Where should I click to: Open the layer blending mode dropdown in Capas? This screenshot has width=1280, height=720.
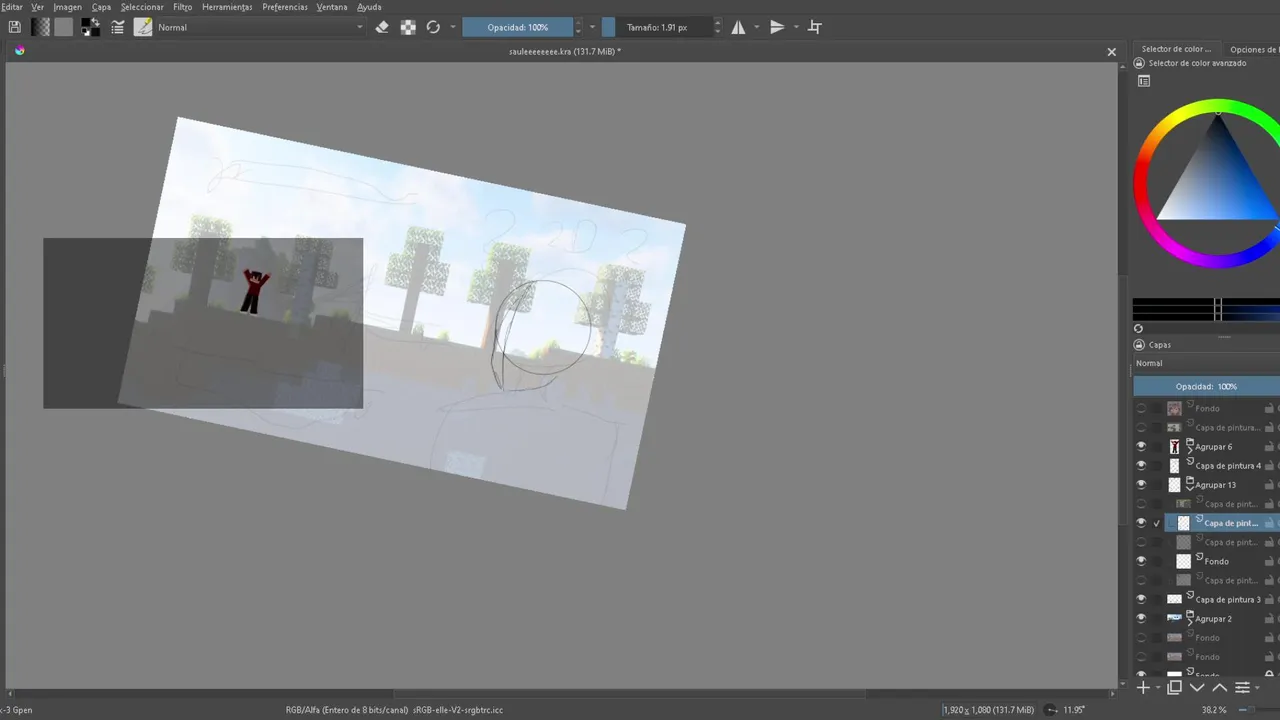(1206, 363)
